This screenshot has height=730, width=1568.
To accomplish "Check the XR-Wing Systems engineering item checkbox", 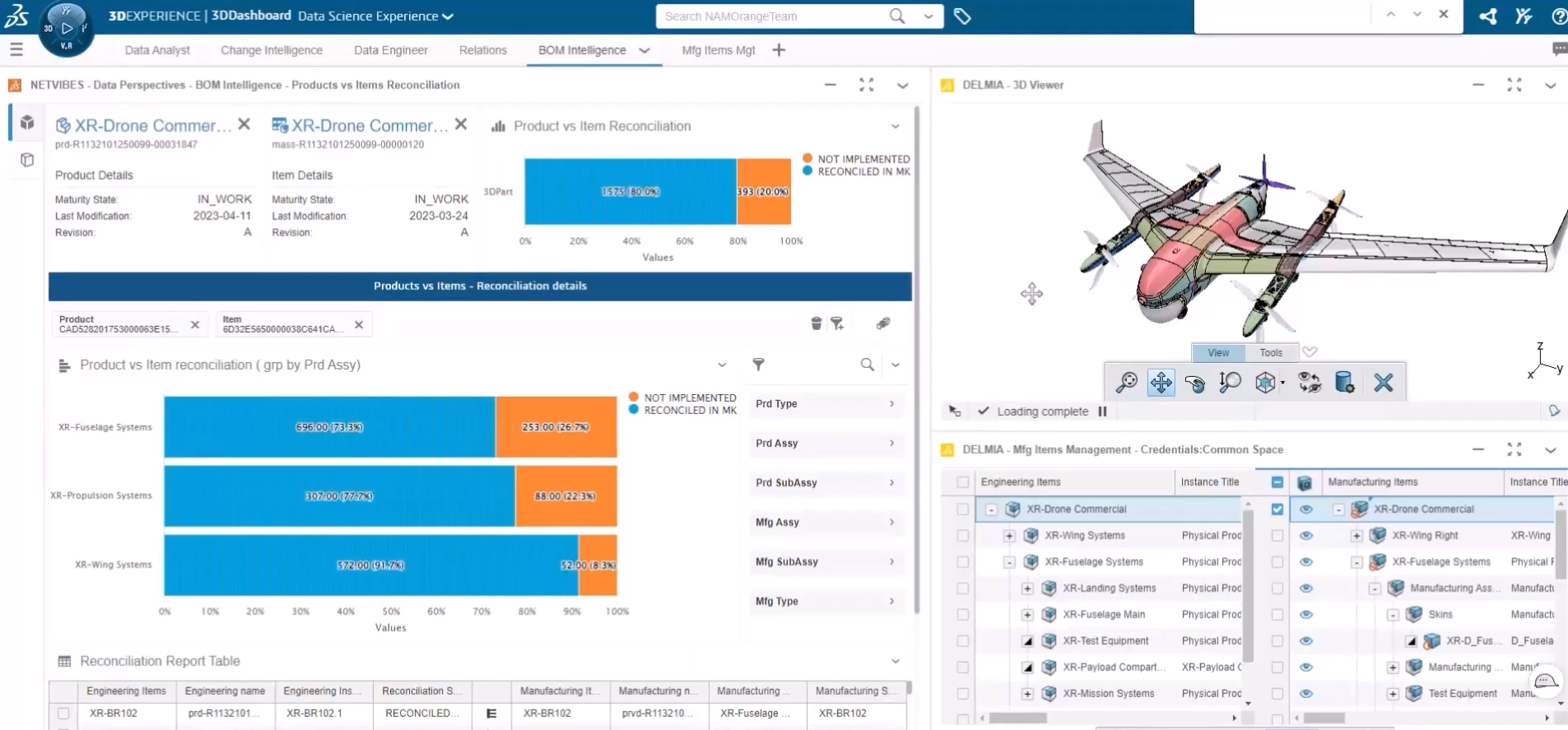I will tap(962, 536).
